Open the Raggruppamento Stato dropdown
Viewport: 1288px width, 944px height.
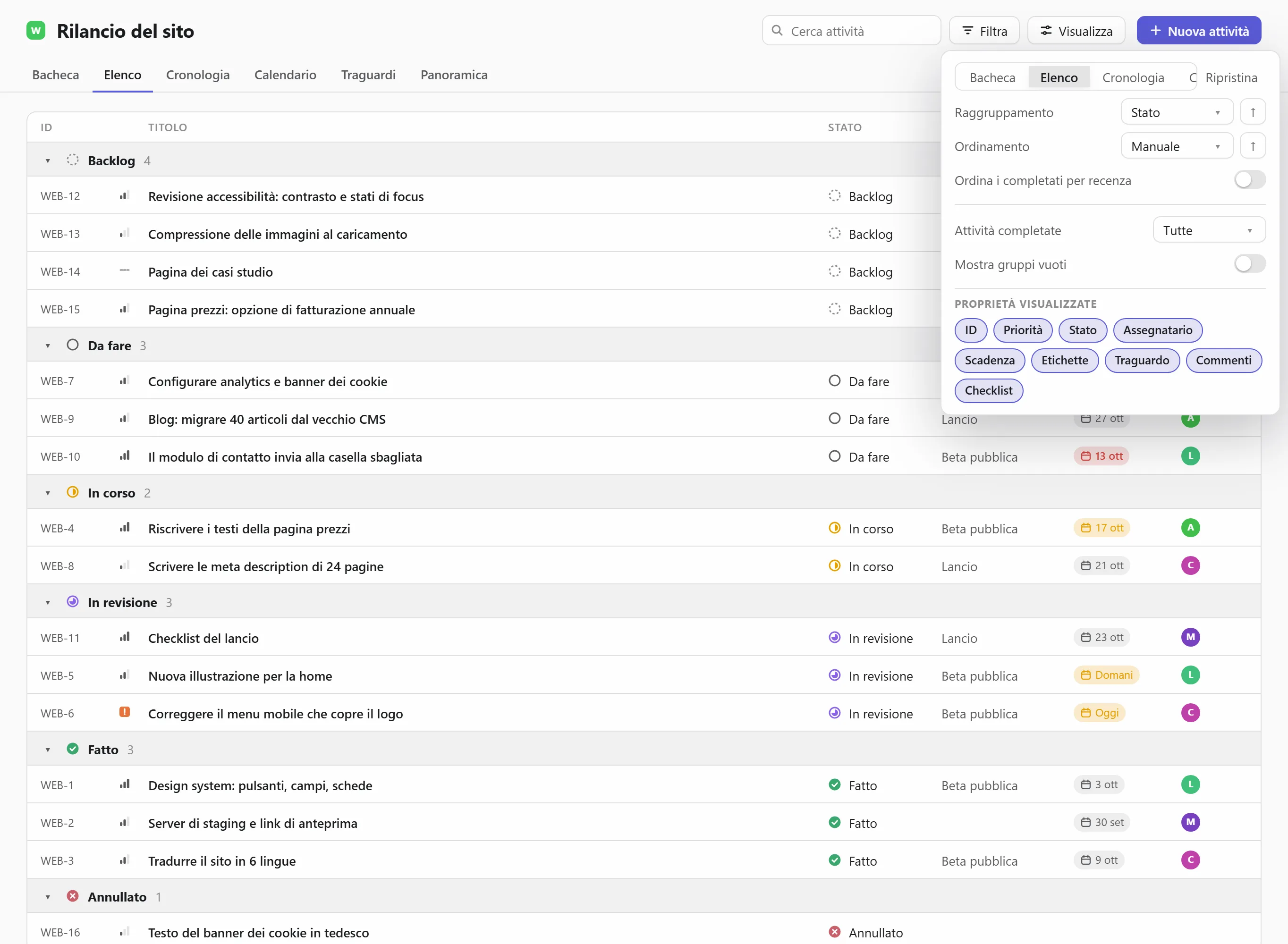click(x=1177, y=112)
